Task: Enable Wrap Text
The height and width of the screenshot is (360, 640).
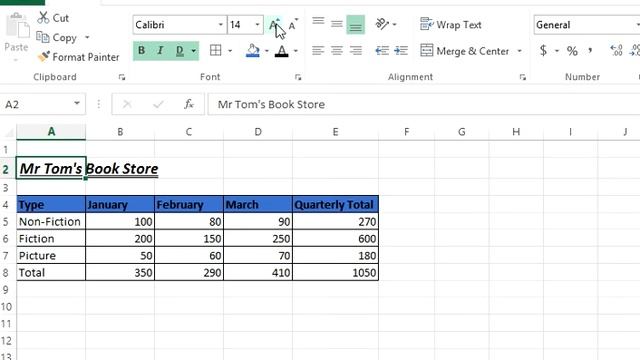Action: pos(451,24)
